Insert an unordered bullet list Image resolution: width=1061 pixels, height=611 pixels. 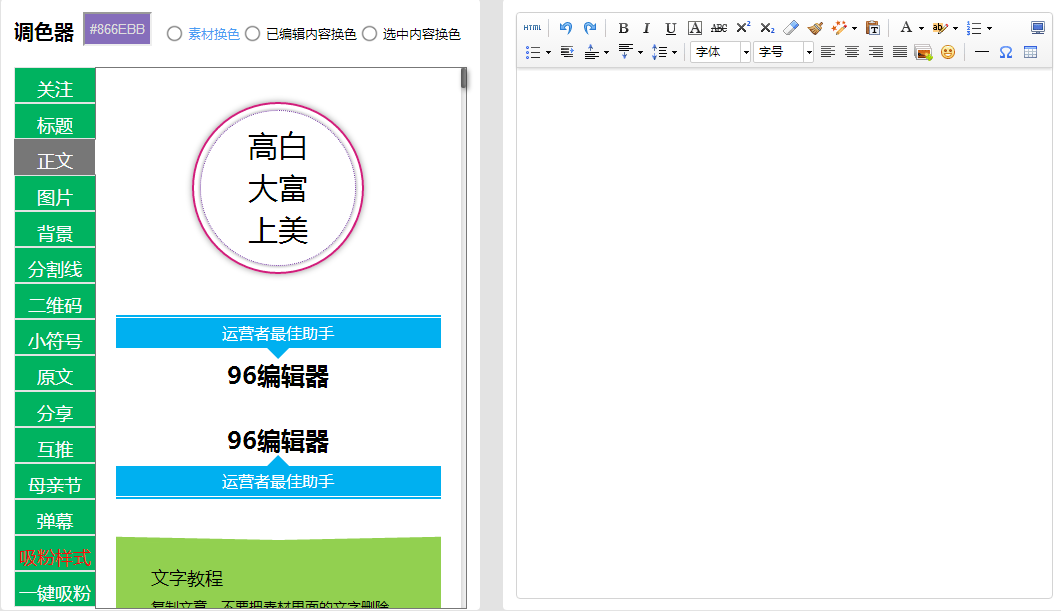(x=533, y=52)
